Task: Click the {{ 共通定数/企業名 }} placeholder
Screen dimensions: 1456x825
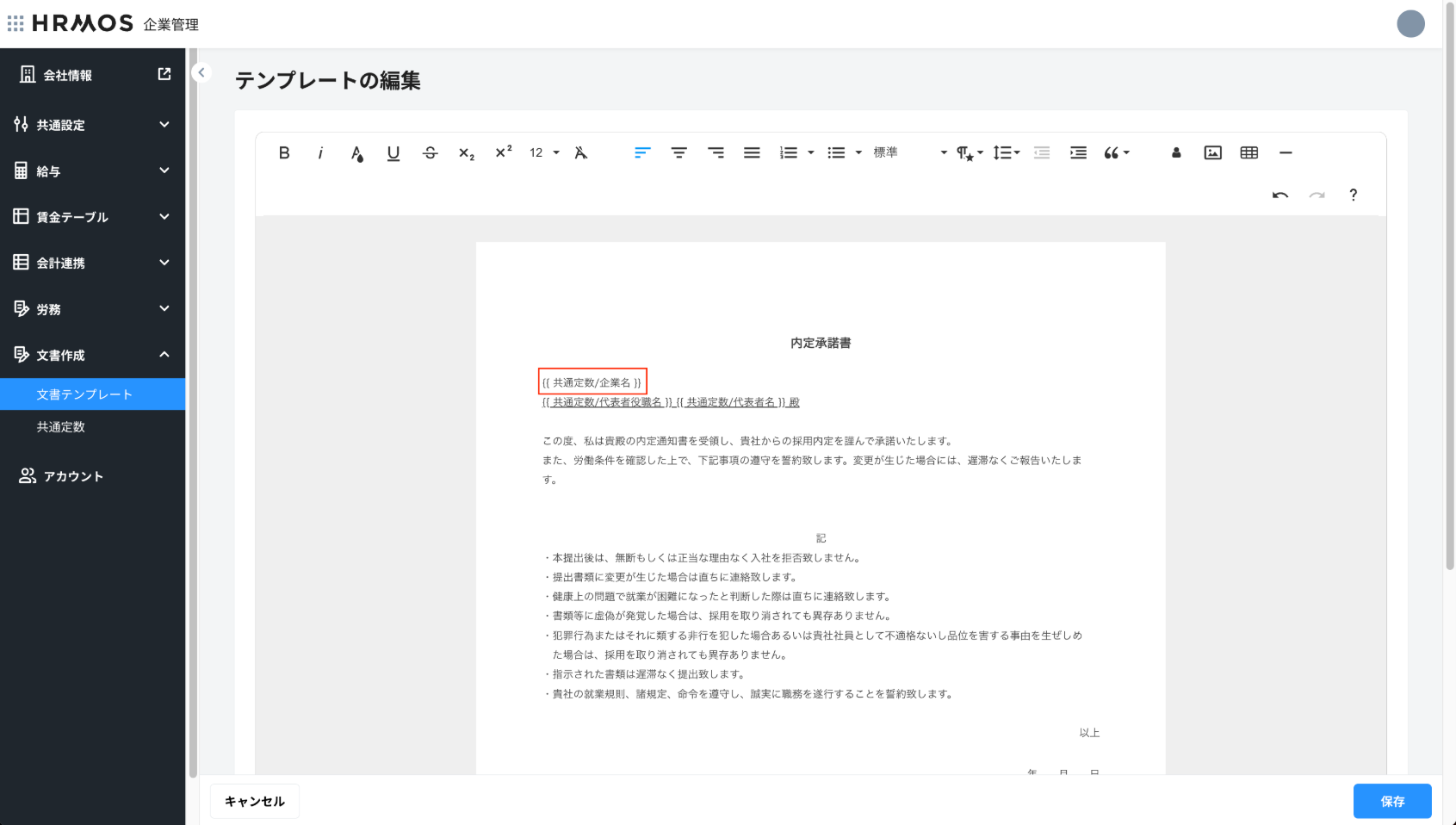Action: coord(592,382)
